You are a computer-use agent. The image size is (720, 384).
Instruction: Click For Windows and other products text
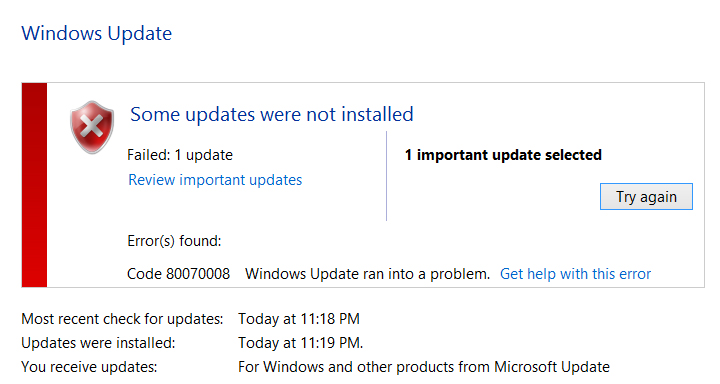(x=424, y=367)
